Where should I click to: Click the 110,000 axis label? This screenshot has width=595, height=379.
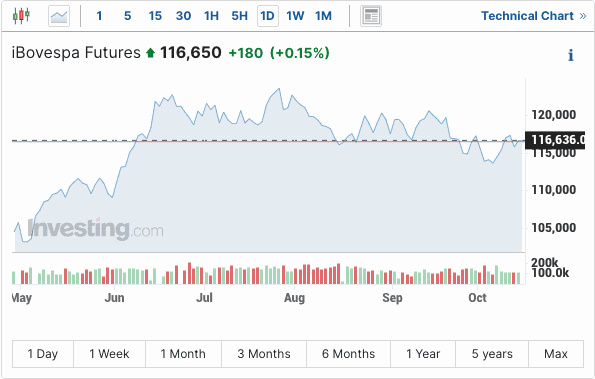pyautogui.click(x=553, y=190)
